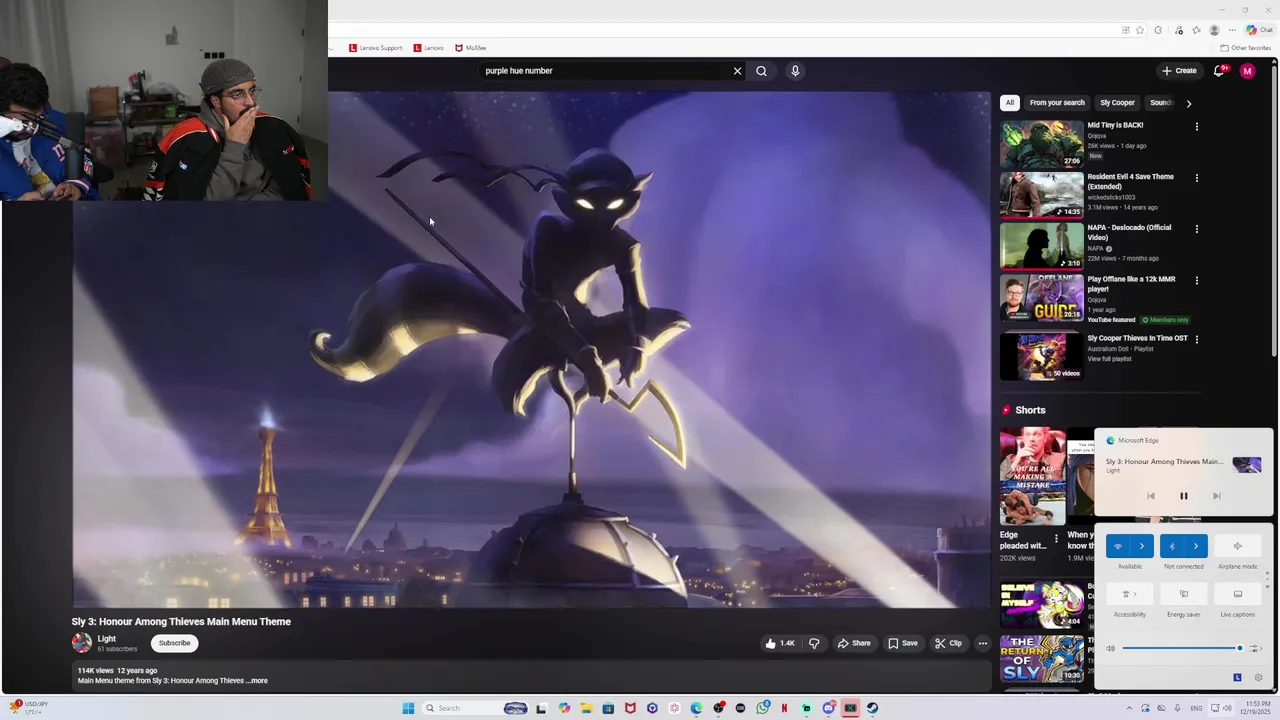Viewport: 1280px width, 720px height.
Task: Click the Create button
Action: [x=1179, y=71]
